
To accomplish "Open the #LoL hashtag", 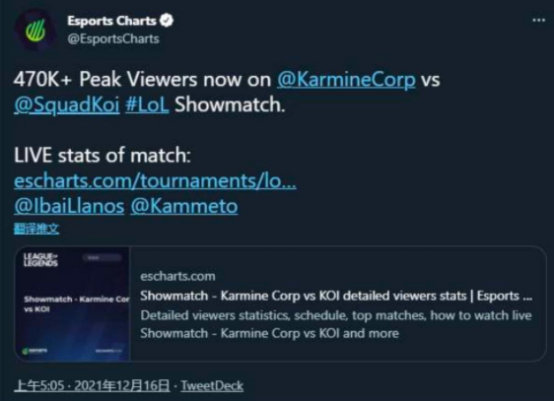I will pos(147,105).
